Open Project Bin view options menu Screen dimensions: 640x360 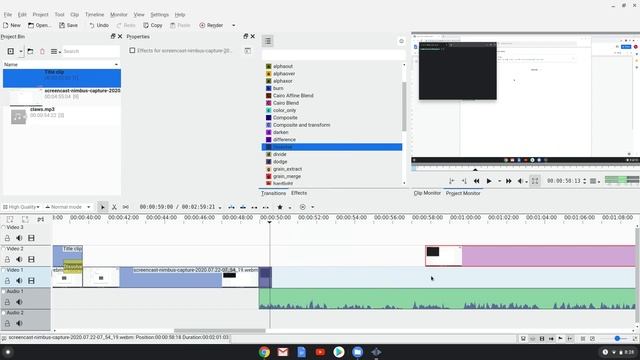(56, 51)
